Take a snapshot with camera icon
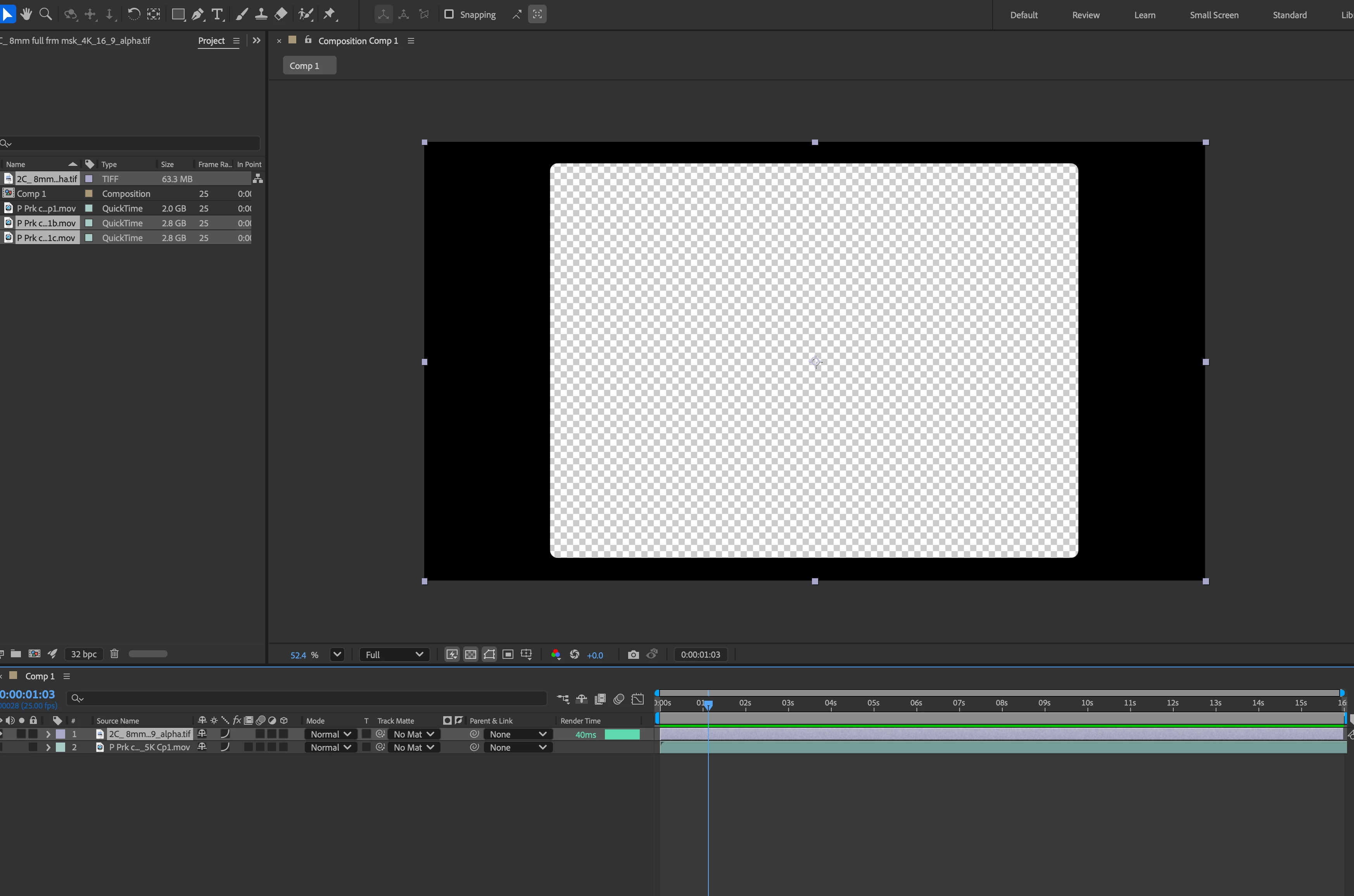Screen dimensions: 1354x896 [633, 655]
